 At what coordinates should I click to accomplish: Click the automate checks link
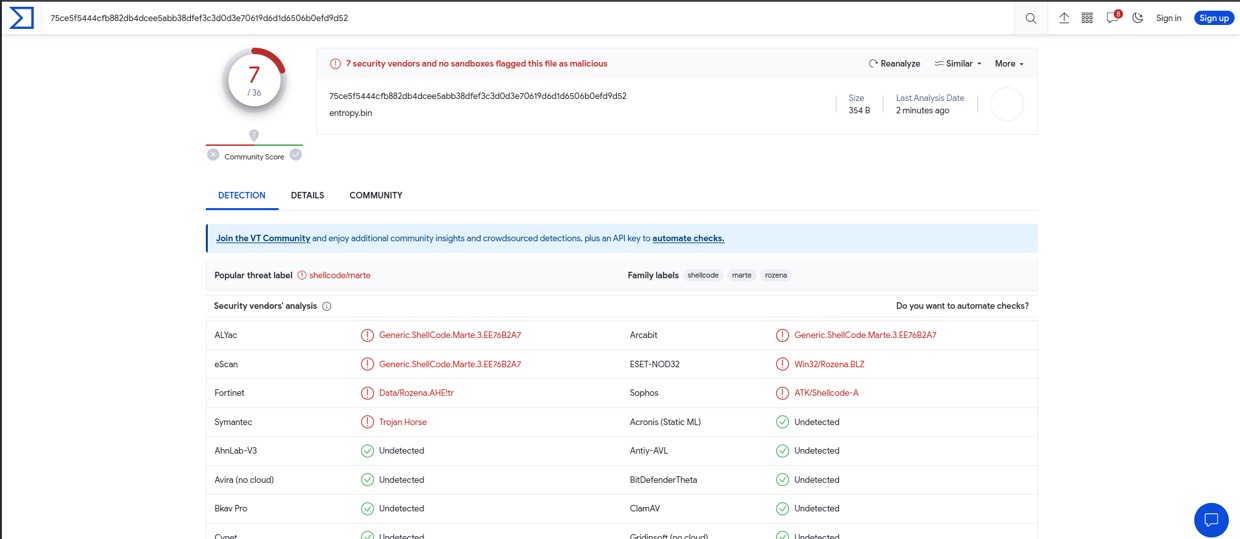click(688, 238)
